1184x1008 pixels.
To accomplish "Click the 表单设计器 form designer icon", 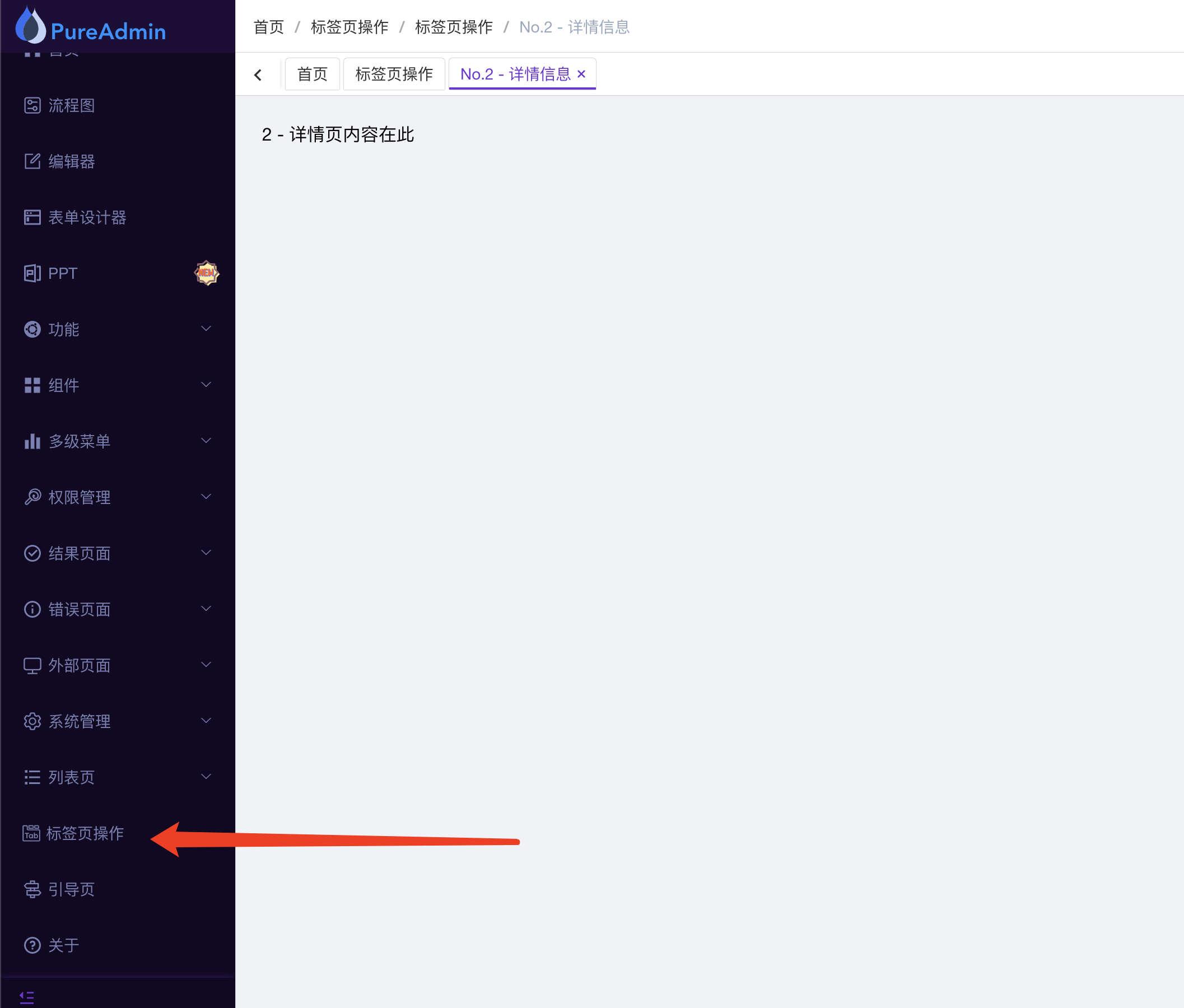I will 32,217.
